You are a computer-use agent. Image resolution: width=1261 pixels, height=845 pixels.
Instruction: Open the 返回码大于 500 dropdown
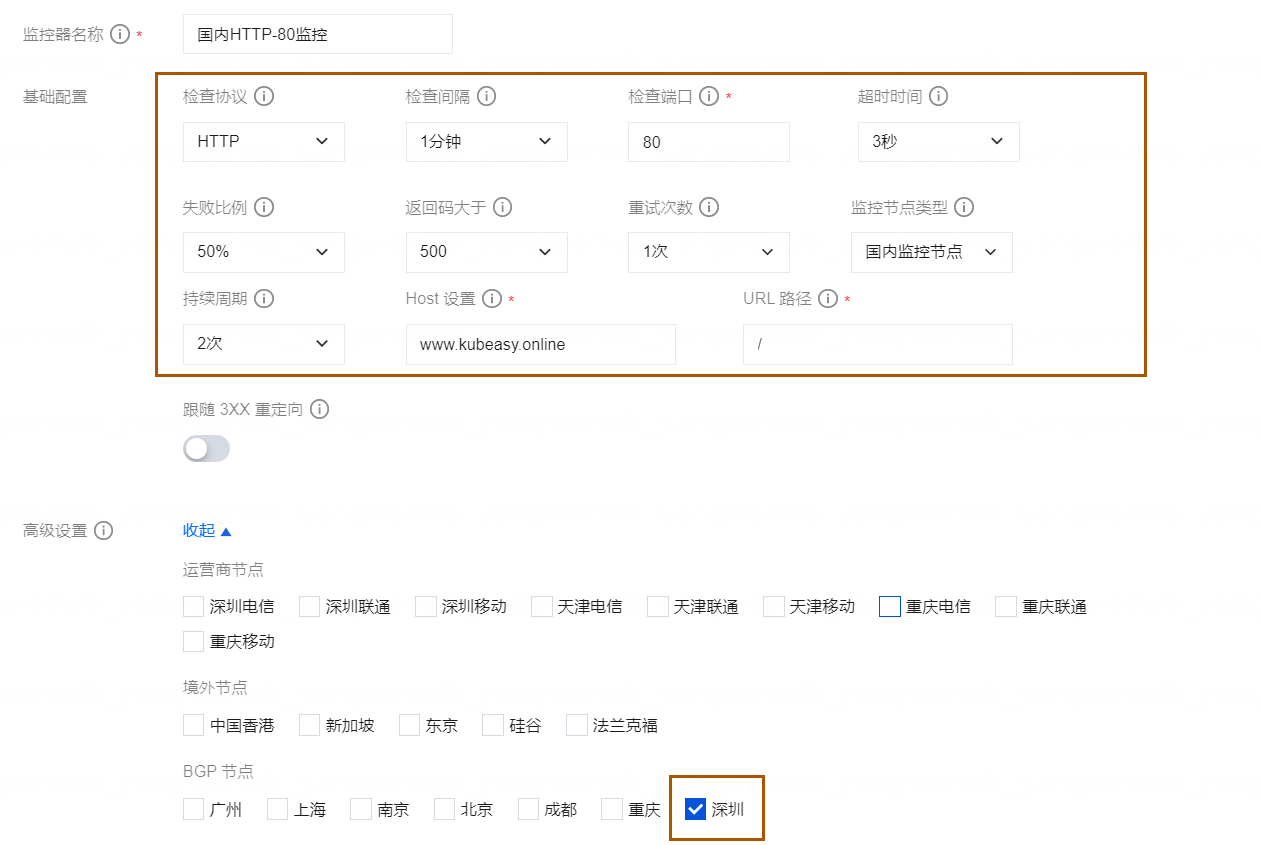point(487,252)
